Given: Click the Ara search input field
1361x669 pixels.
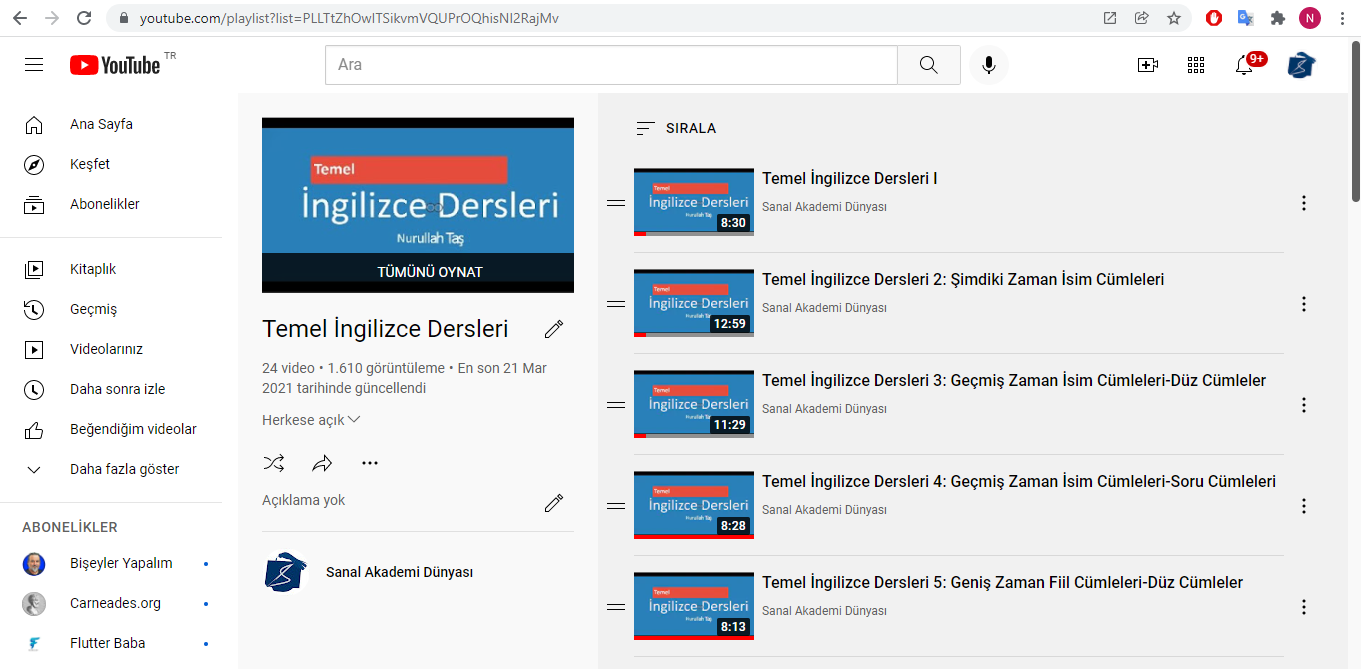Looking at the screenshot, I should (x=610, y=65).
